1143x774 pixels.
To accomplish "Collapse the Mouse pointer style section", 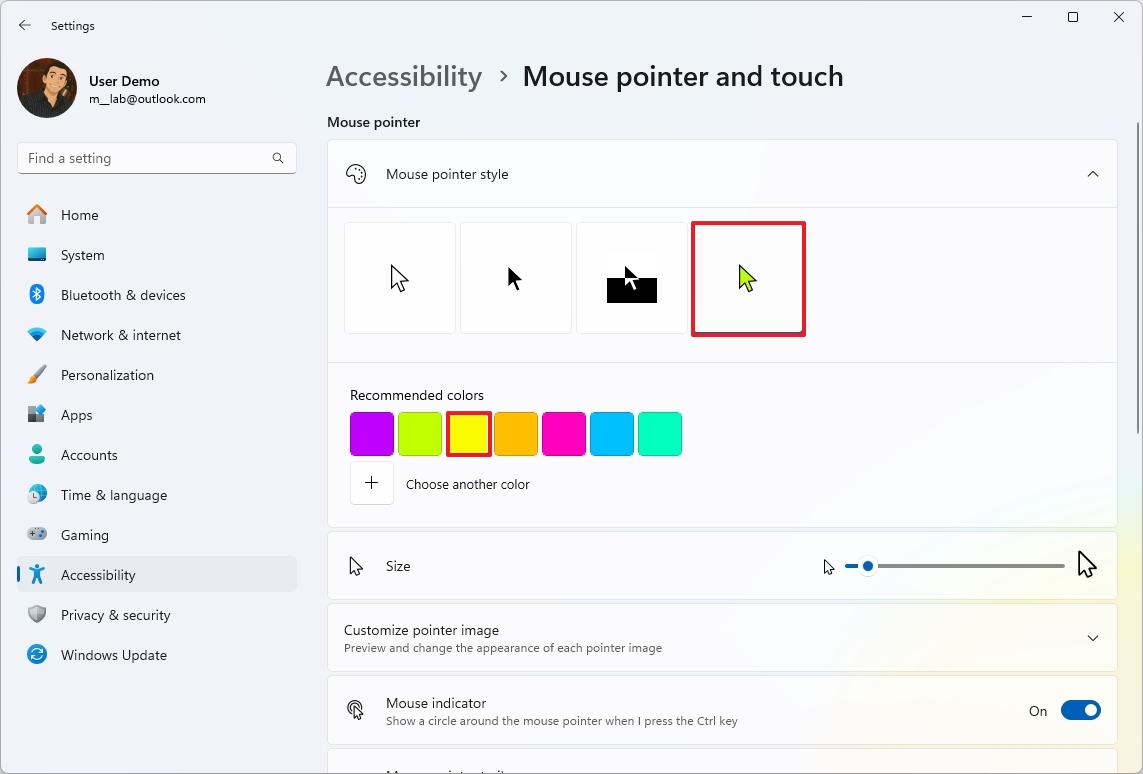I will (x=1092, y=174).
